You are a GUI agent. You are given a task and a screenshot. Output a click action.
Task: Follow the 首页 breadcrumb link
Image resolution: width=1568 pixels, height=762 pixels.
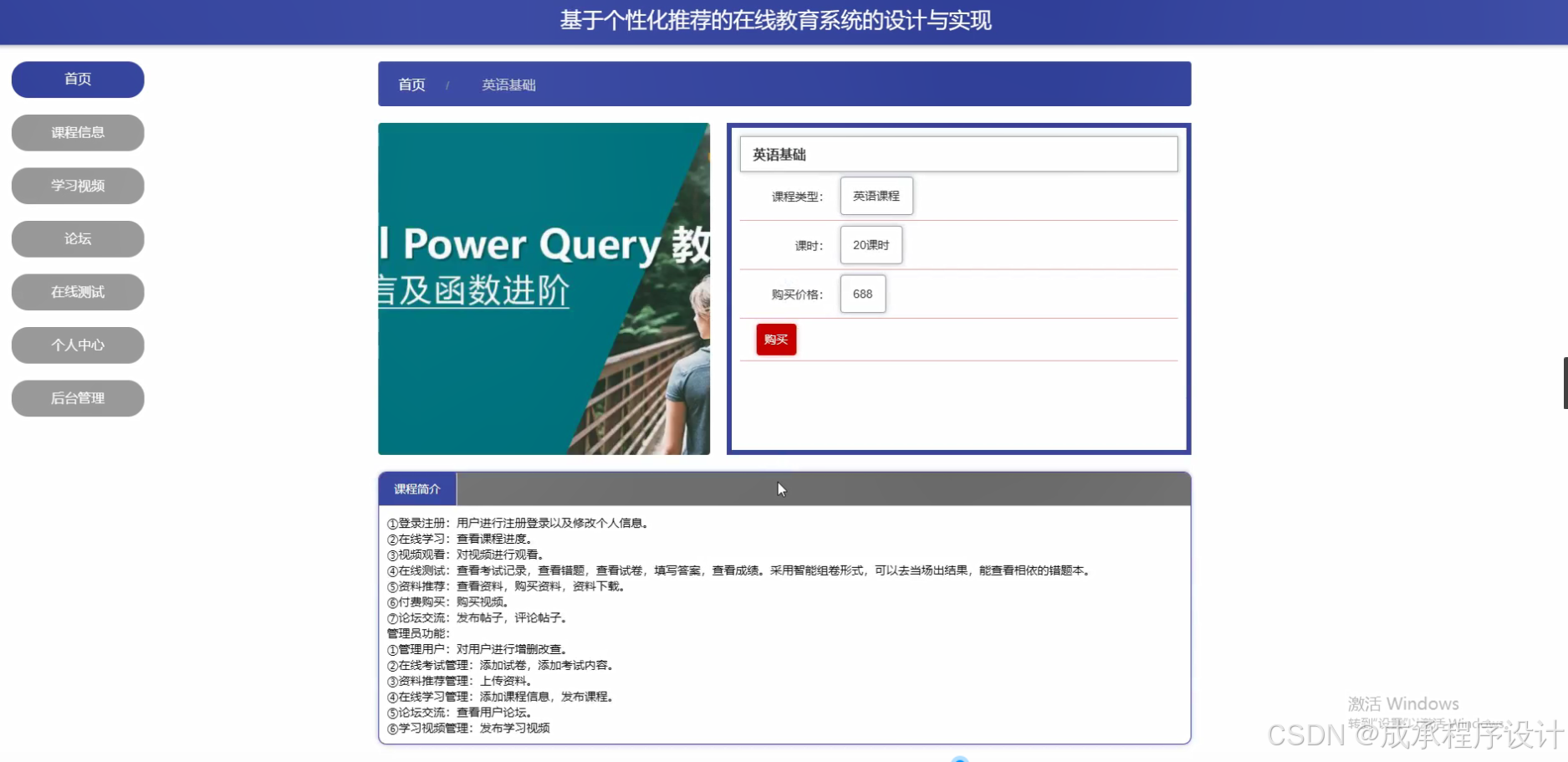(410, 84)
